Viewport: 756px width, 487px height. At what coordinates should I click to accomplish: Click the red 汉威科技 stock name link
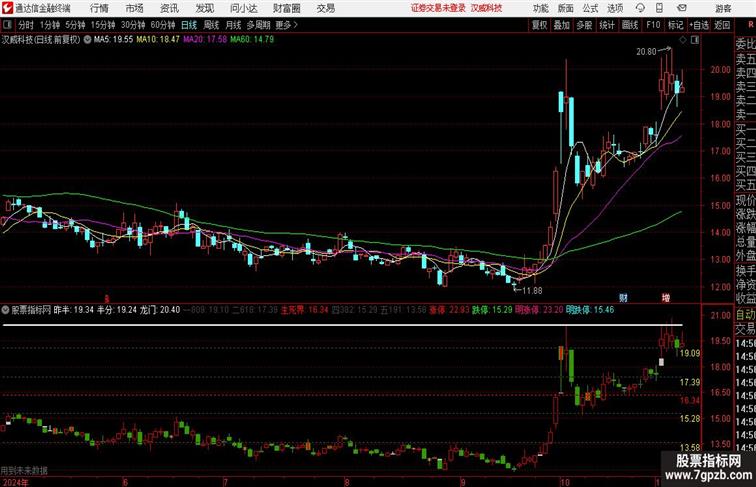[486, 8]
